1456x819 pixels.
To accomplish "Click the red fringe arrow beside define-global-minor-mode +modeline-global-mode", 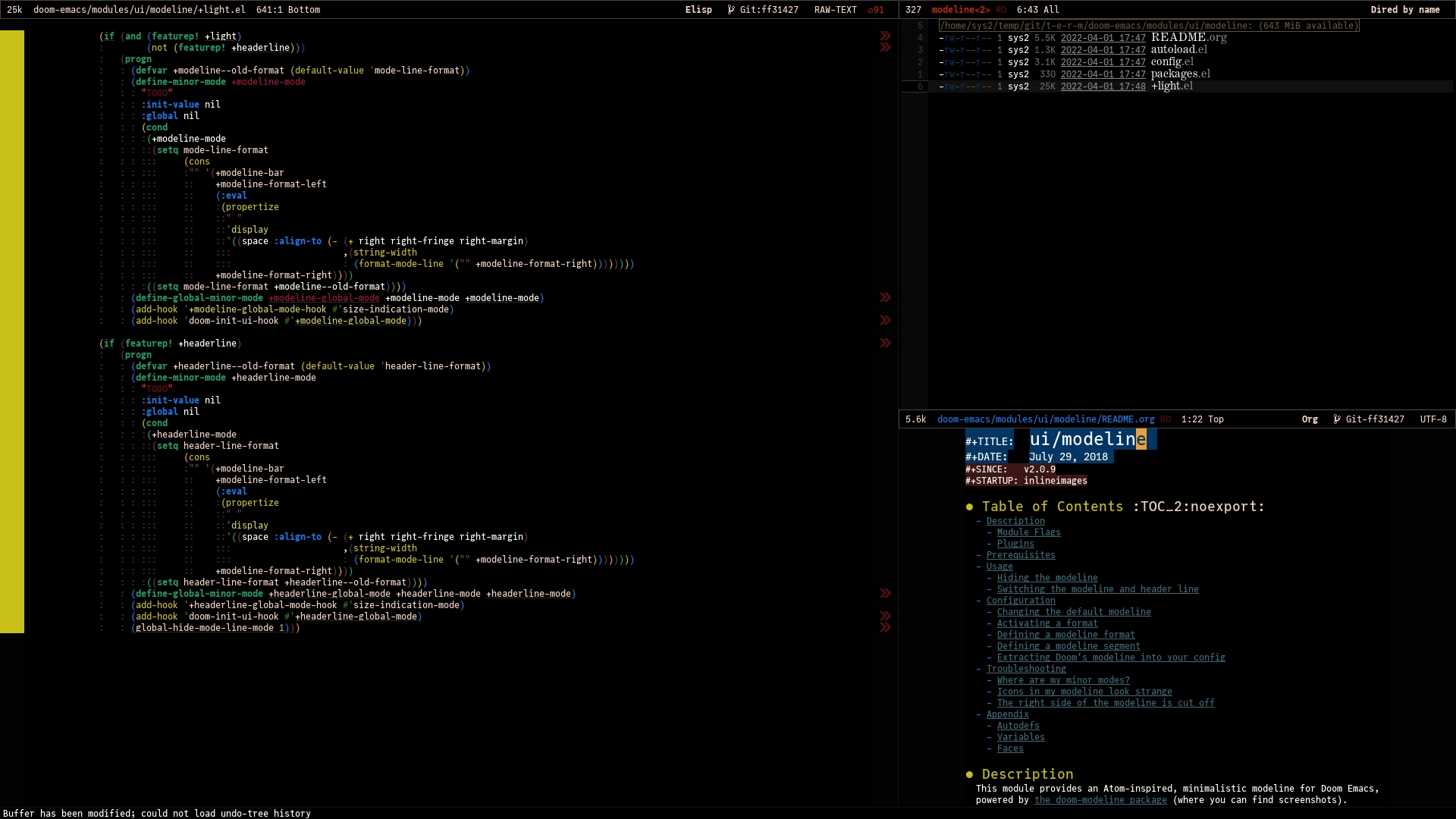I will (x=885, y=298).
